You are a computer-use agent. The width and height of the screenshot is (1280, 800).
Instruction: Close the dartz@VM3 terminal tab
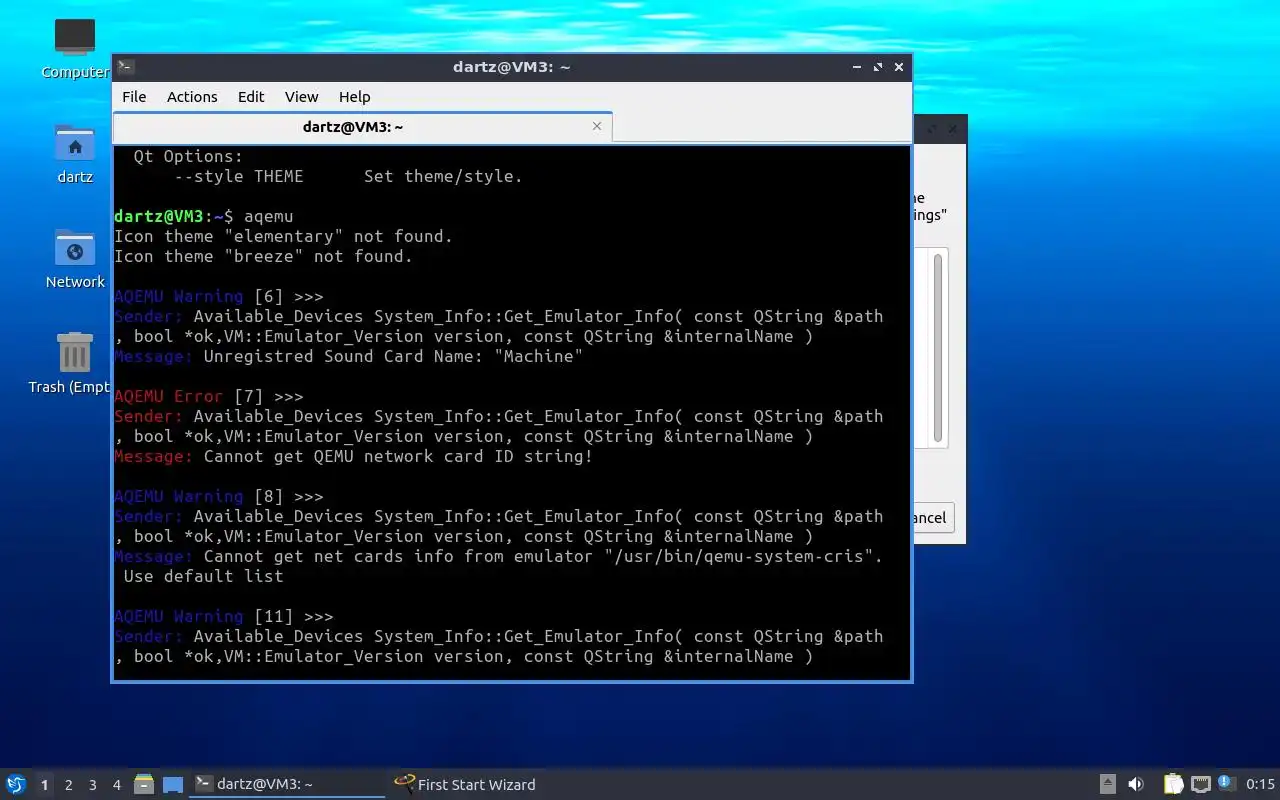[x=597, y=126]
